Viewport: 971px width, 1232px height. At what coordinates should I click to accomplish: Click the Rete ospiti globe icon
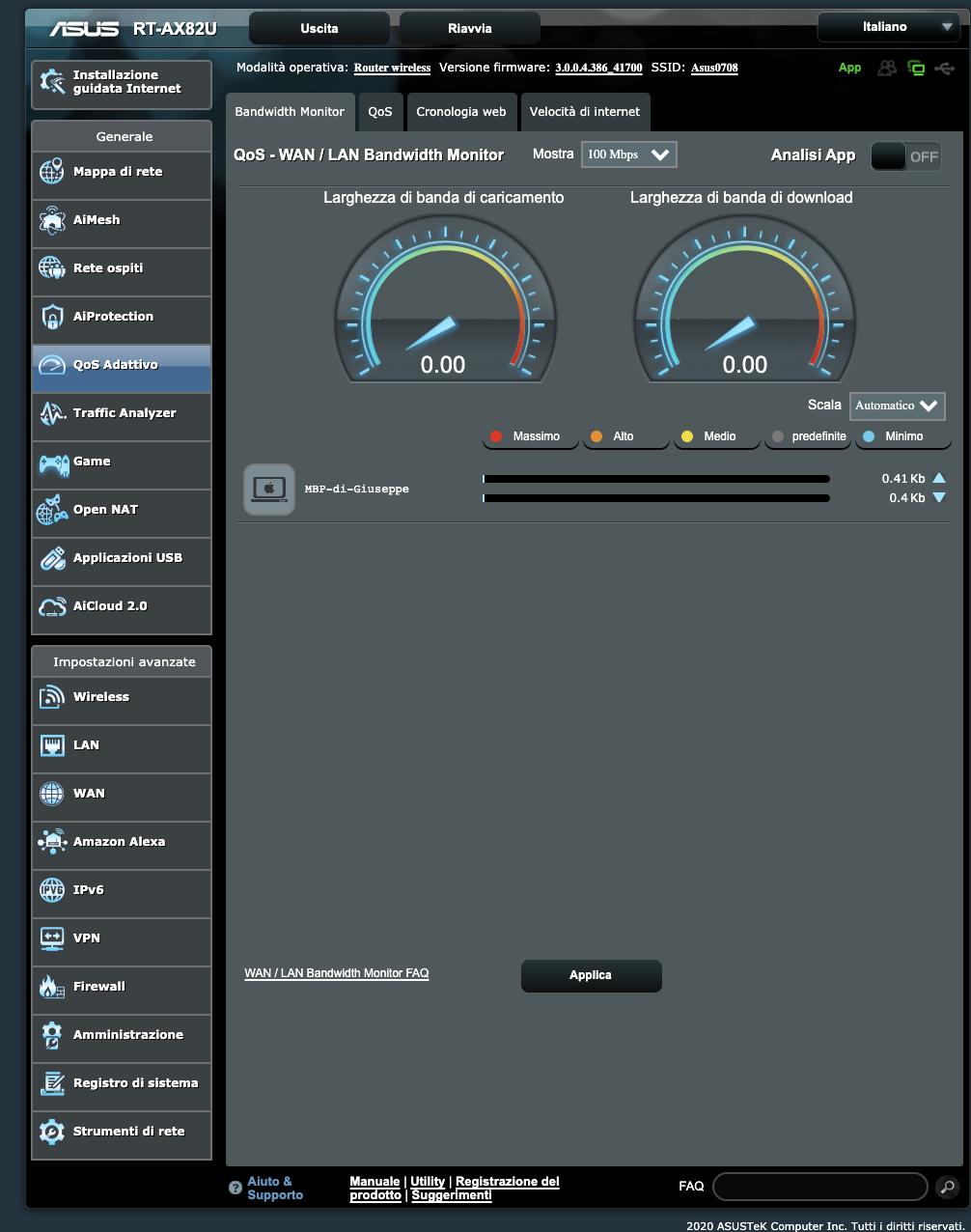[x=52, y=267]
